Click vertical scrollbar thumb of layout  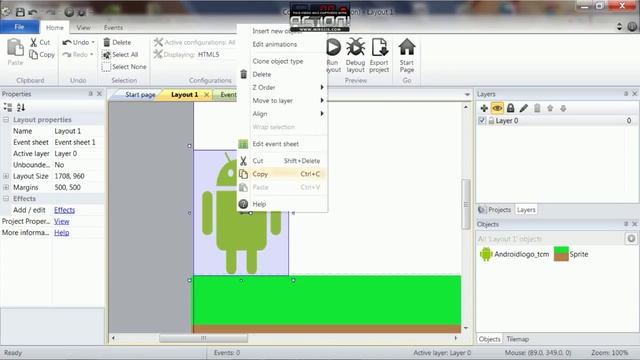(466, 204)
